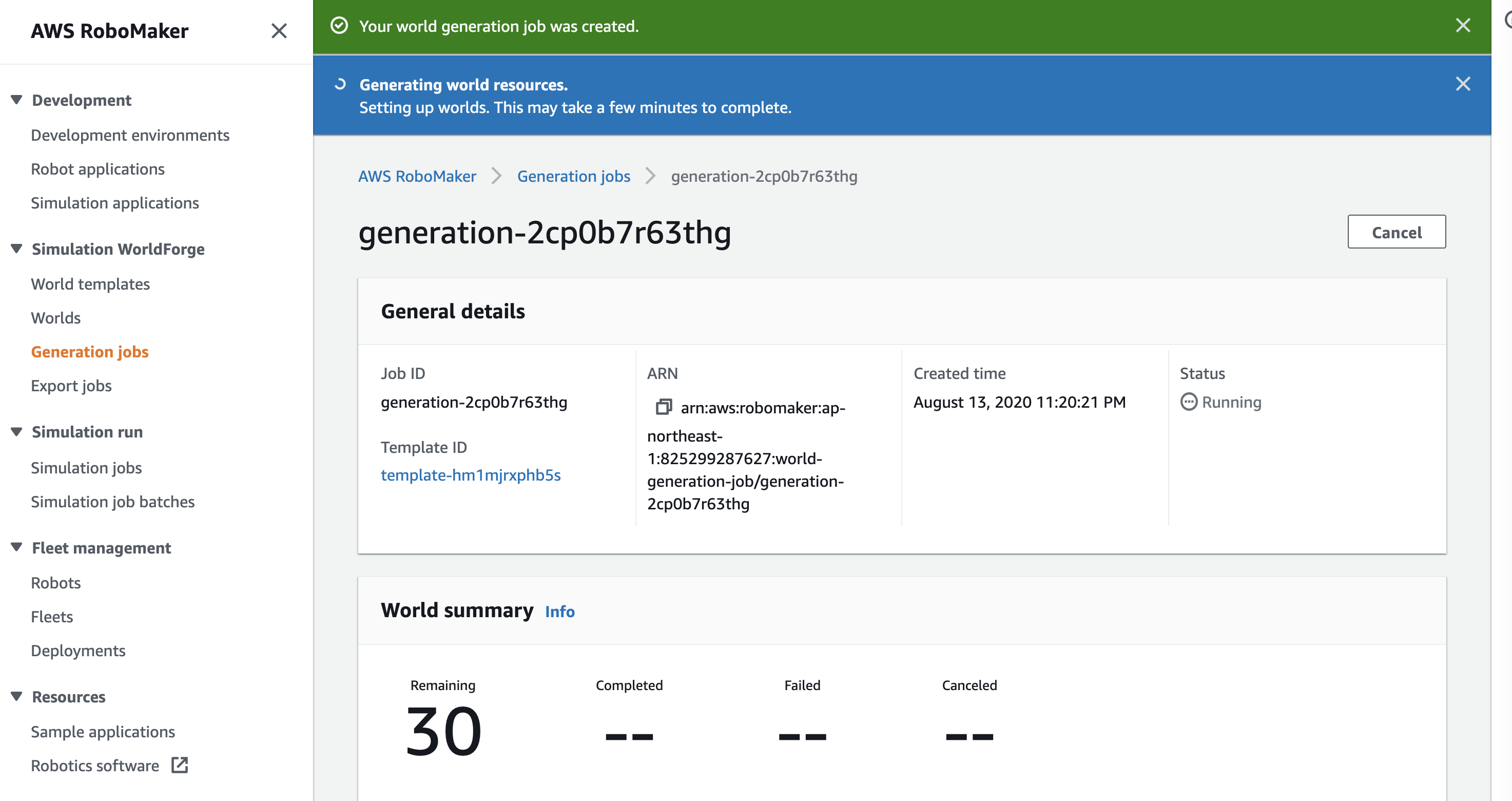
Task: Click the loading spinner in blue banner
Action: [x=340, y=85]
